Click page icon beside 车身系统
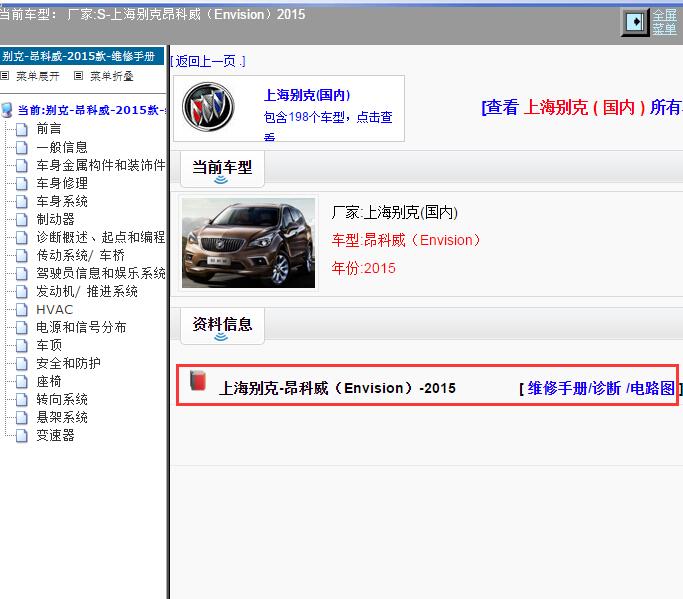This screenshot has height=599, width=683. [x=22, y=202]
